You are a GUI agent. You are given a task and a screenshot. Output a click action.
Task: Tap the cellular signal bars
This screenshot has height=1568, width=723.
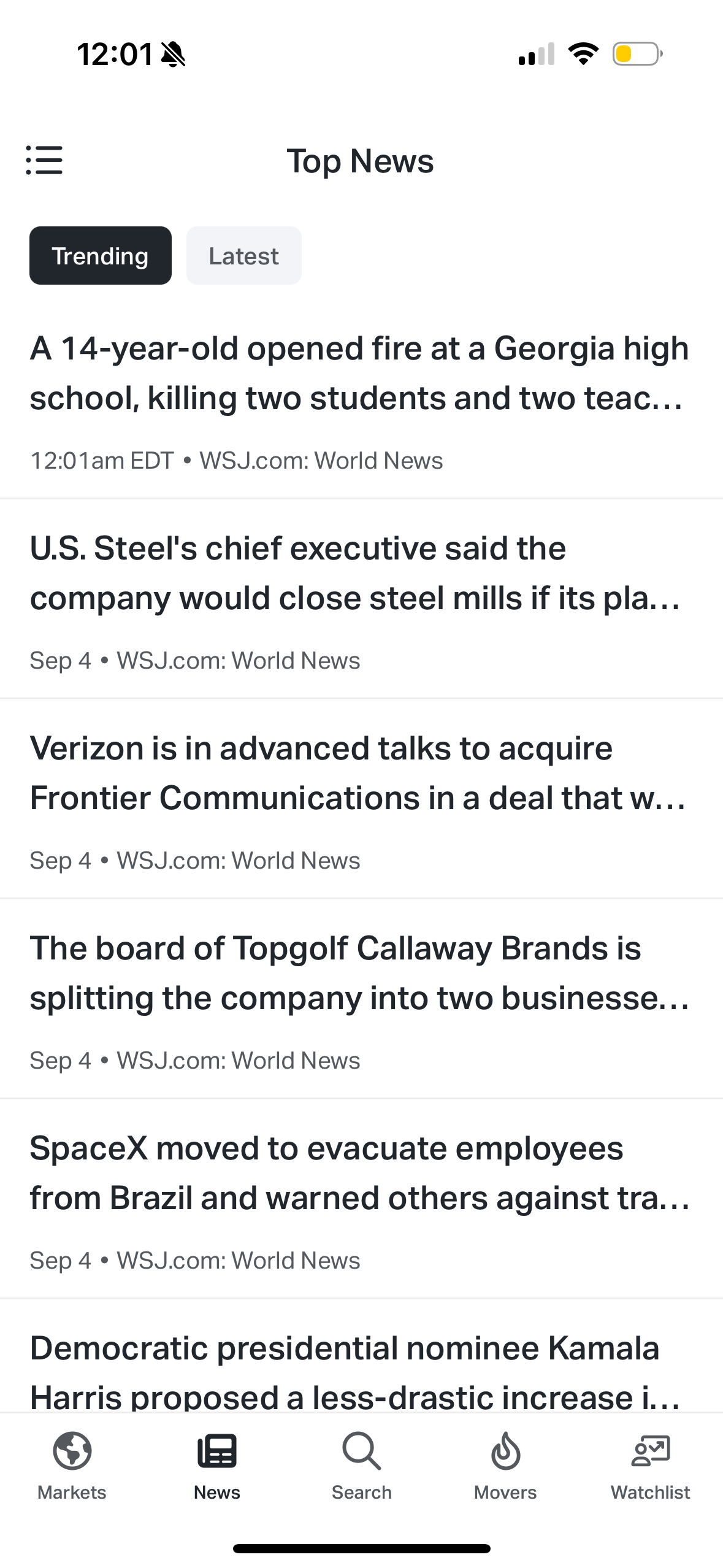[537, 54]
